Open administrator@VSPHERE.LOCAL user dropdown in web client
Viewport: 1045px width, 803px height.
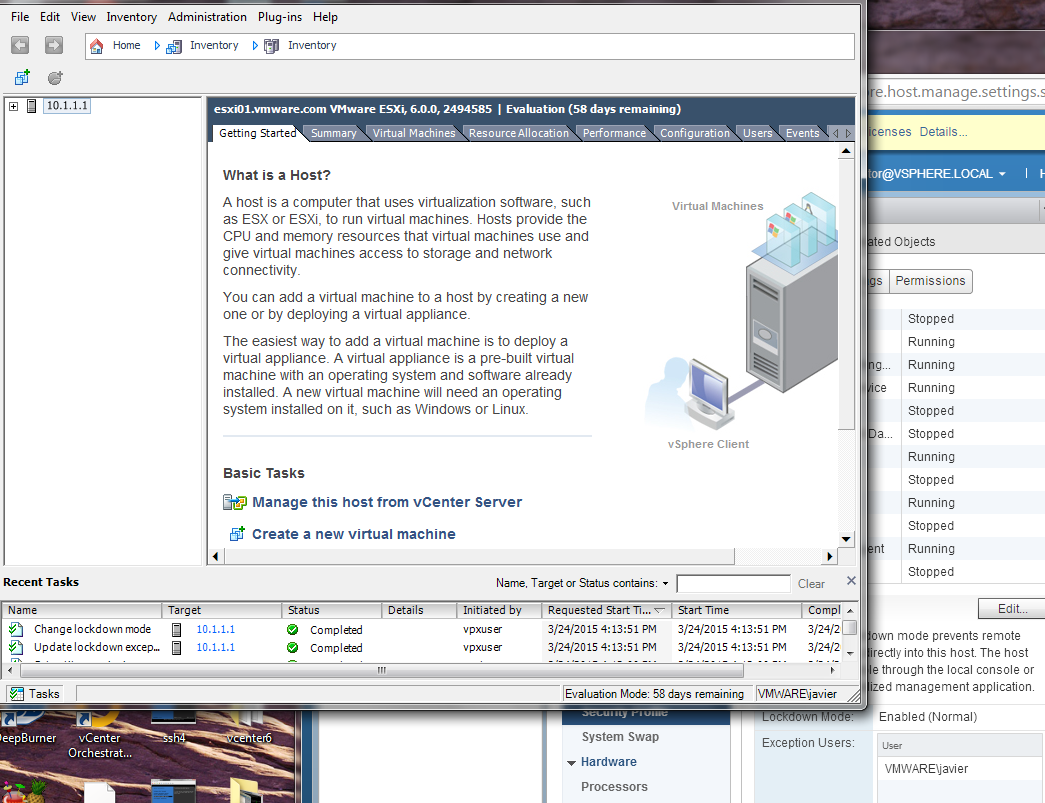click(x=1002, y=174)
